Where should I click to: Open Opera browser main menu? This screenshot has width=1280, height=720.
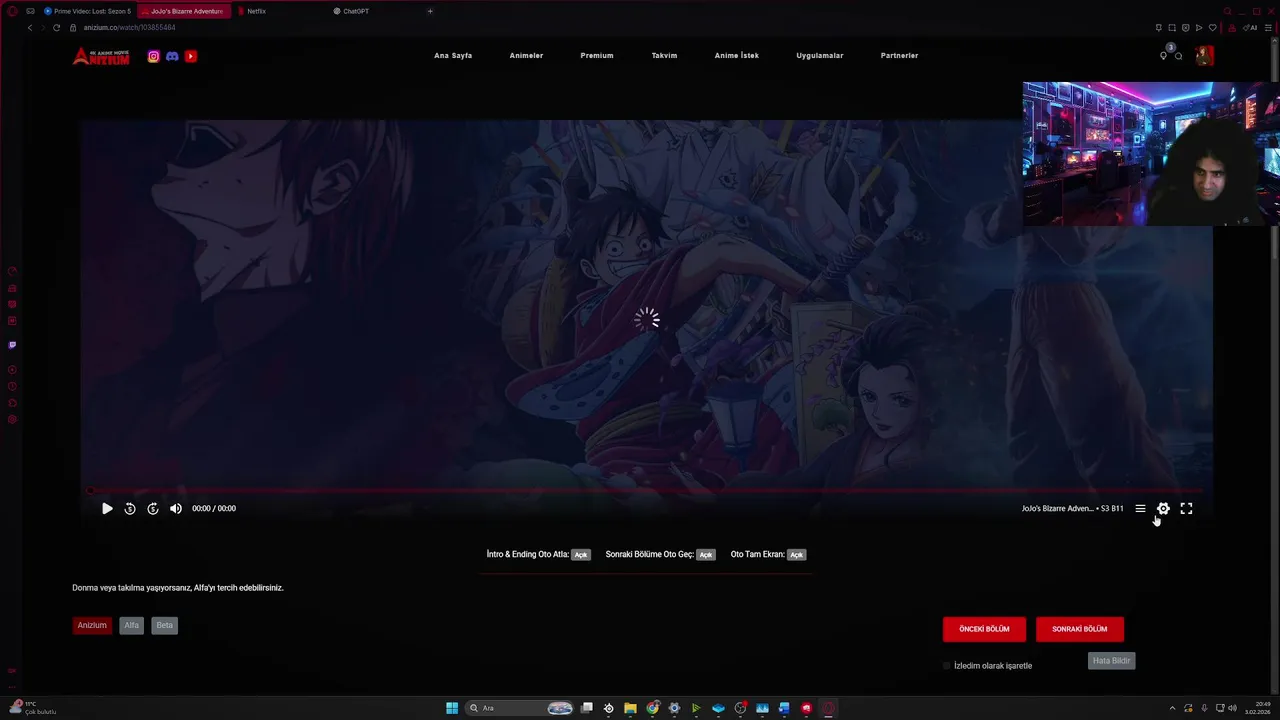pyautogui.click(x=12, y=11)
